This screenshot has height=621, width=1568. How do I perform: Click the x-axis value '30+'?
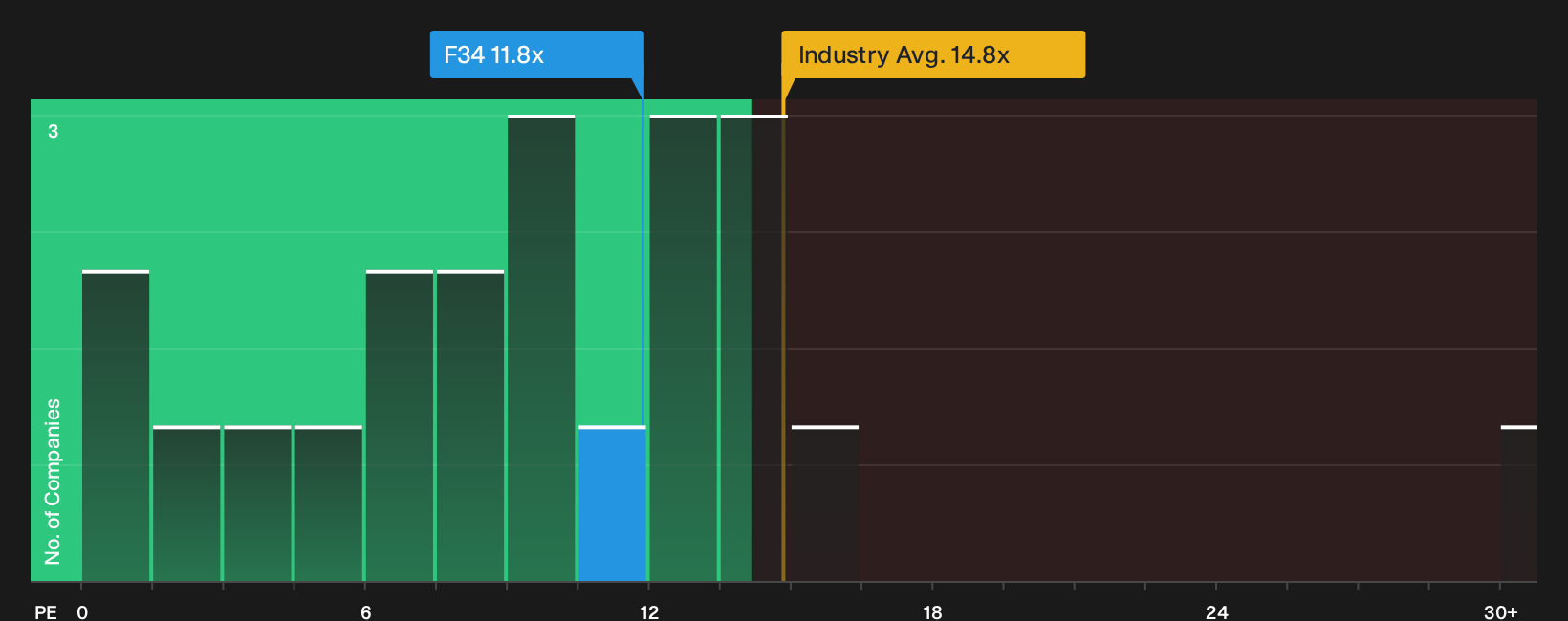(x=1501, y=612)
